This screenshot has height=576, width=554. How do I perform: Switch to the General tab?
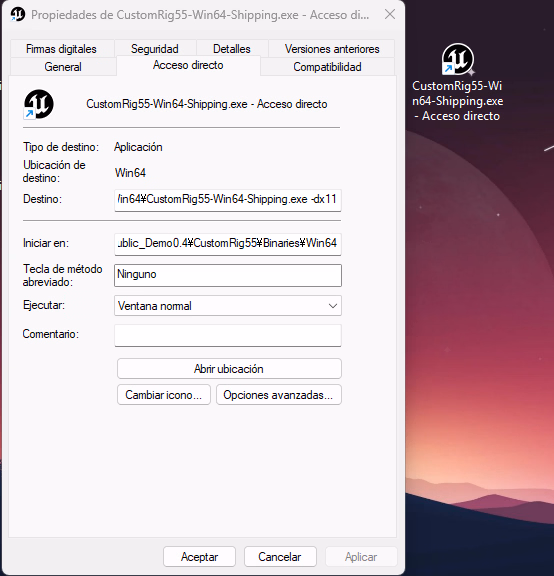[63, 67]
